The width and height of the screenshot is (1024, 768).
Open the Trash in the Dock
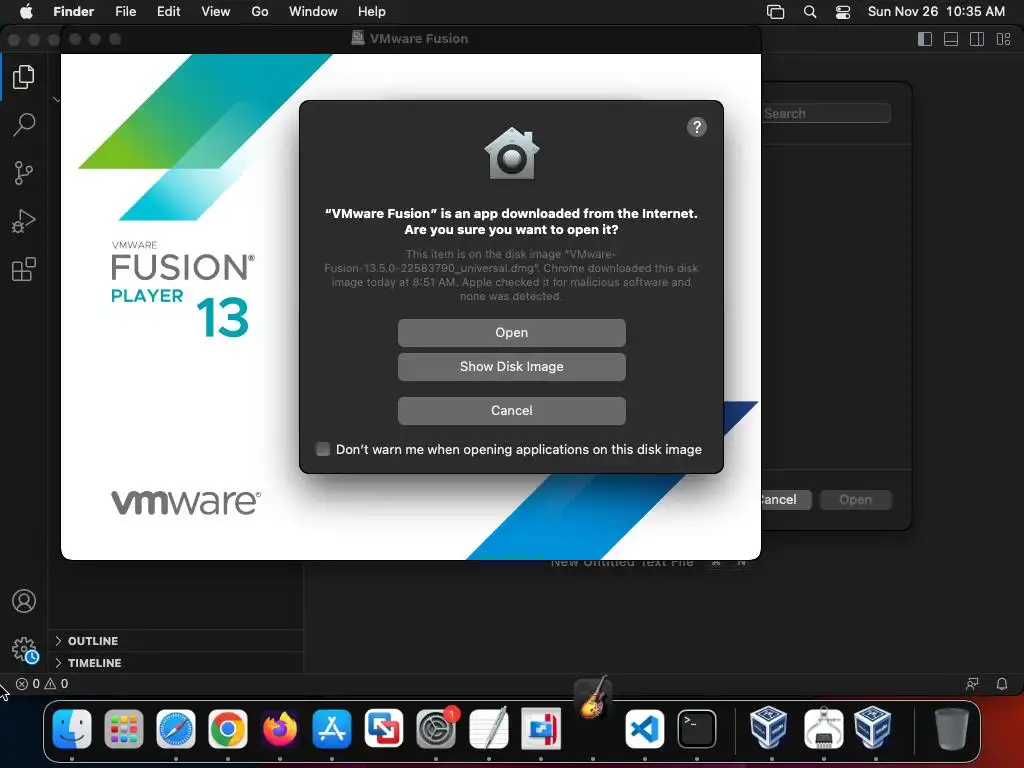952,729
